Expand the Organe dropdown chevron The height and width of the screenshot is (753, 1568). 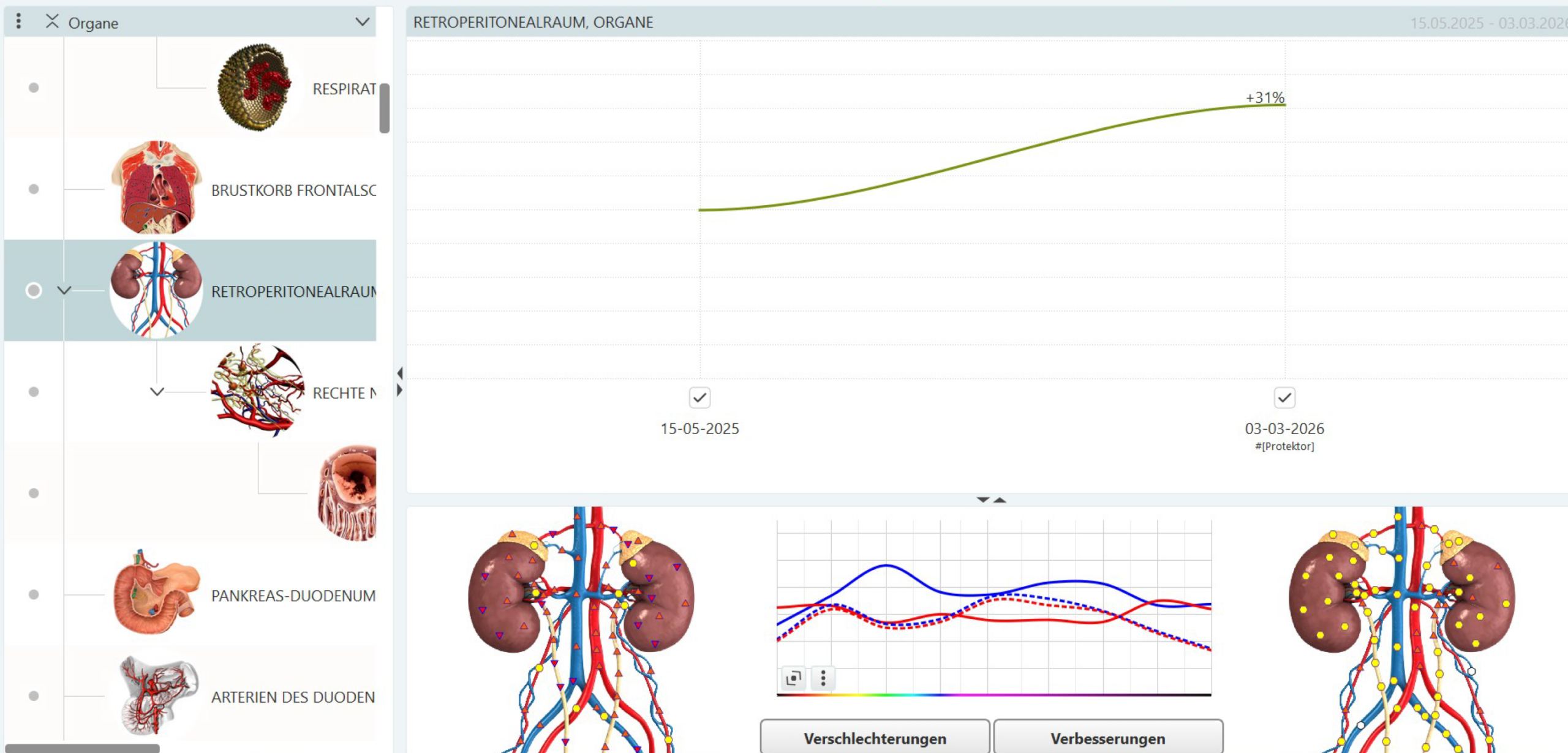(x=363, y=22)
